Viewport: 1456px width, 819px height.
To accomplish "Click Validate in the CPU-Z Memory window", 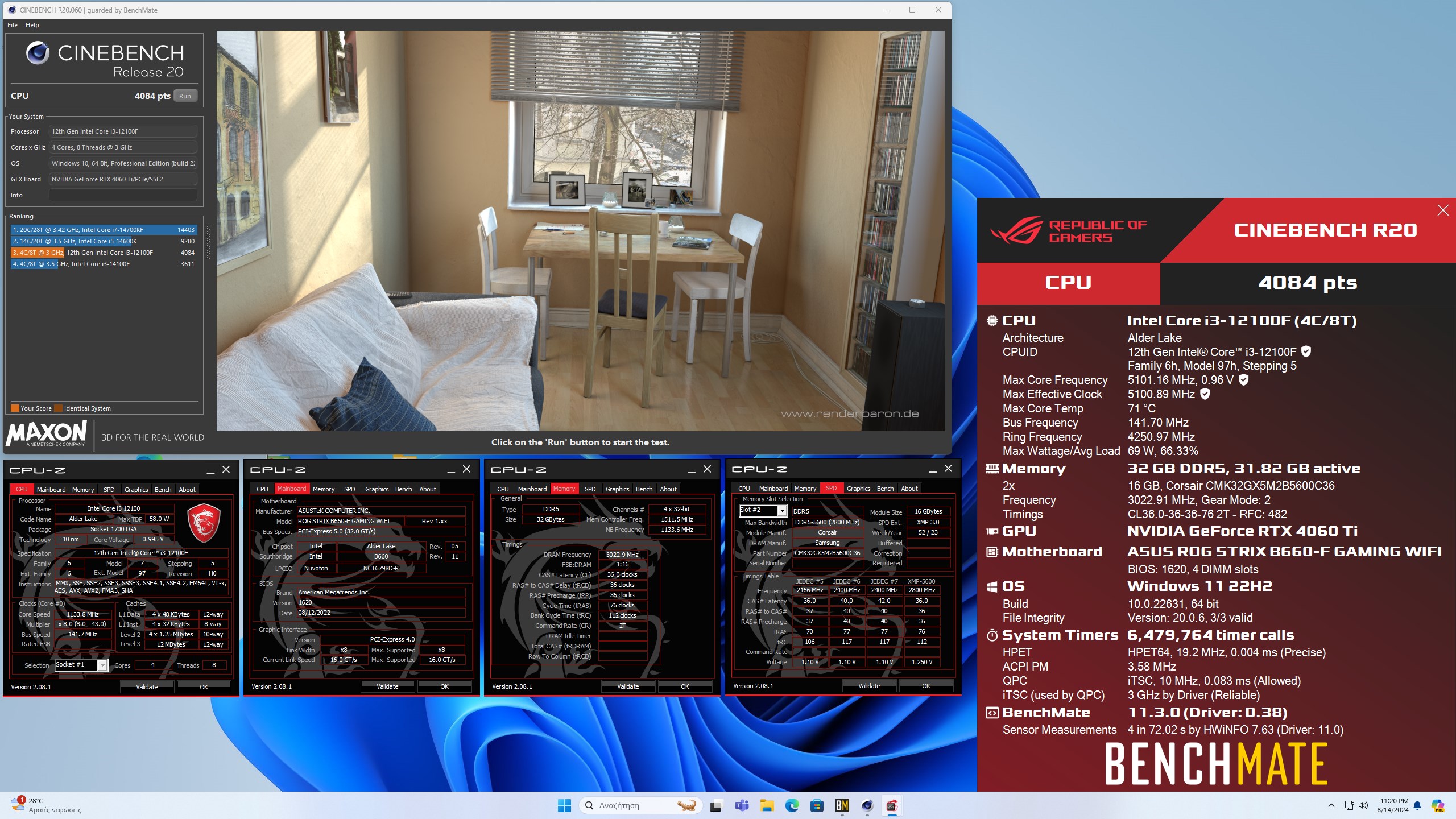I will pos(628,686).
